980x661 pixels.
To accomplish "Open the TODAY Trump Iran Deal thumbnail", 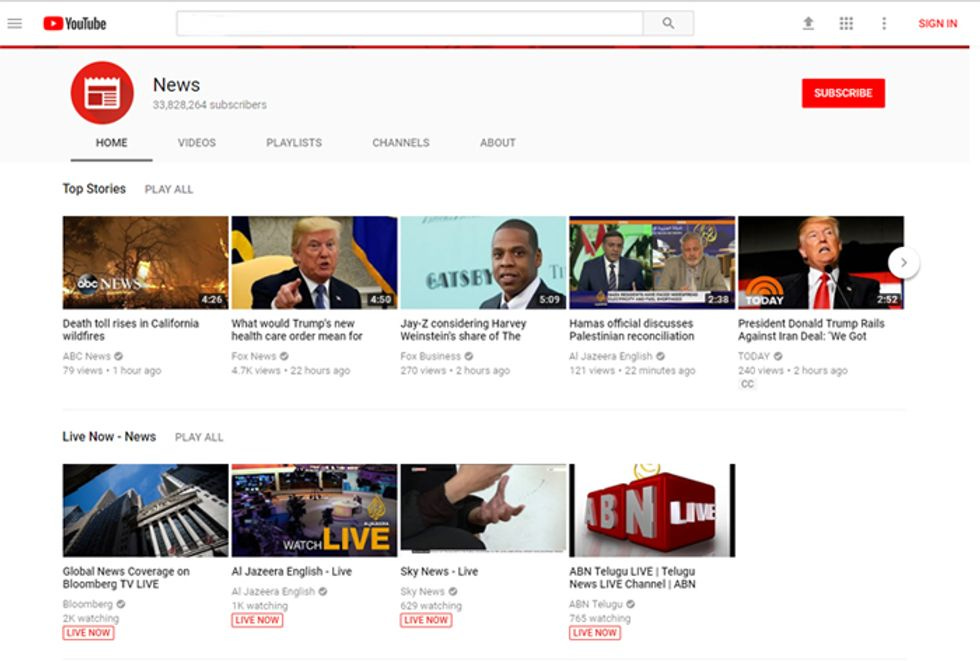I will point(821,262).
